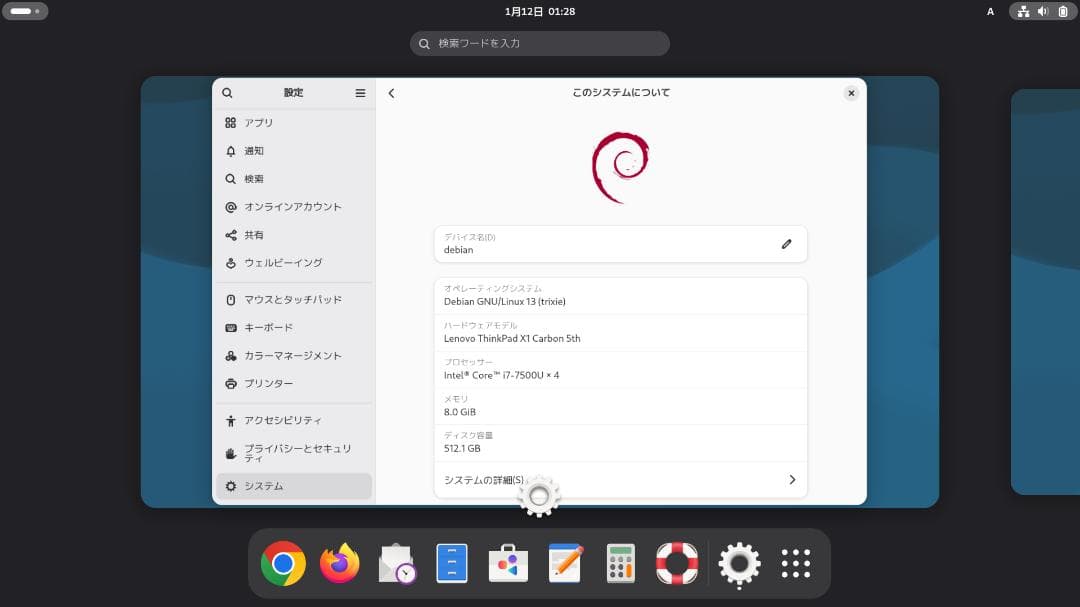Click the search icon in the Settings sidebar
The height and width of the screenshot is (607, 1080).
click(x=227, y=92)
